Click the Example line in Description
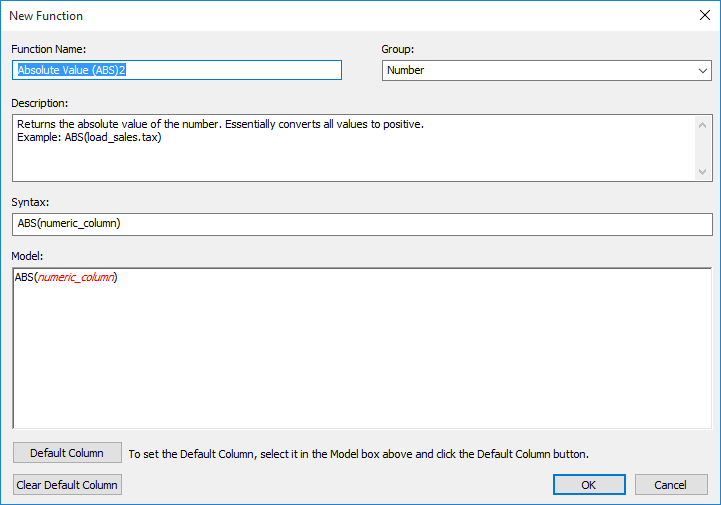 click(90, 137)
